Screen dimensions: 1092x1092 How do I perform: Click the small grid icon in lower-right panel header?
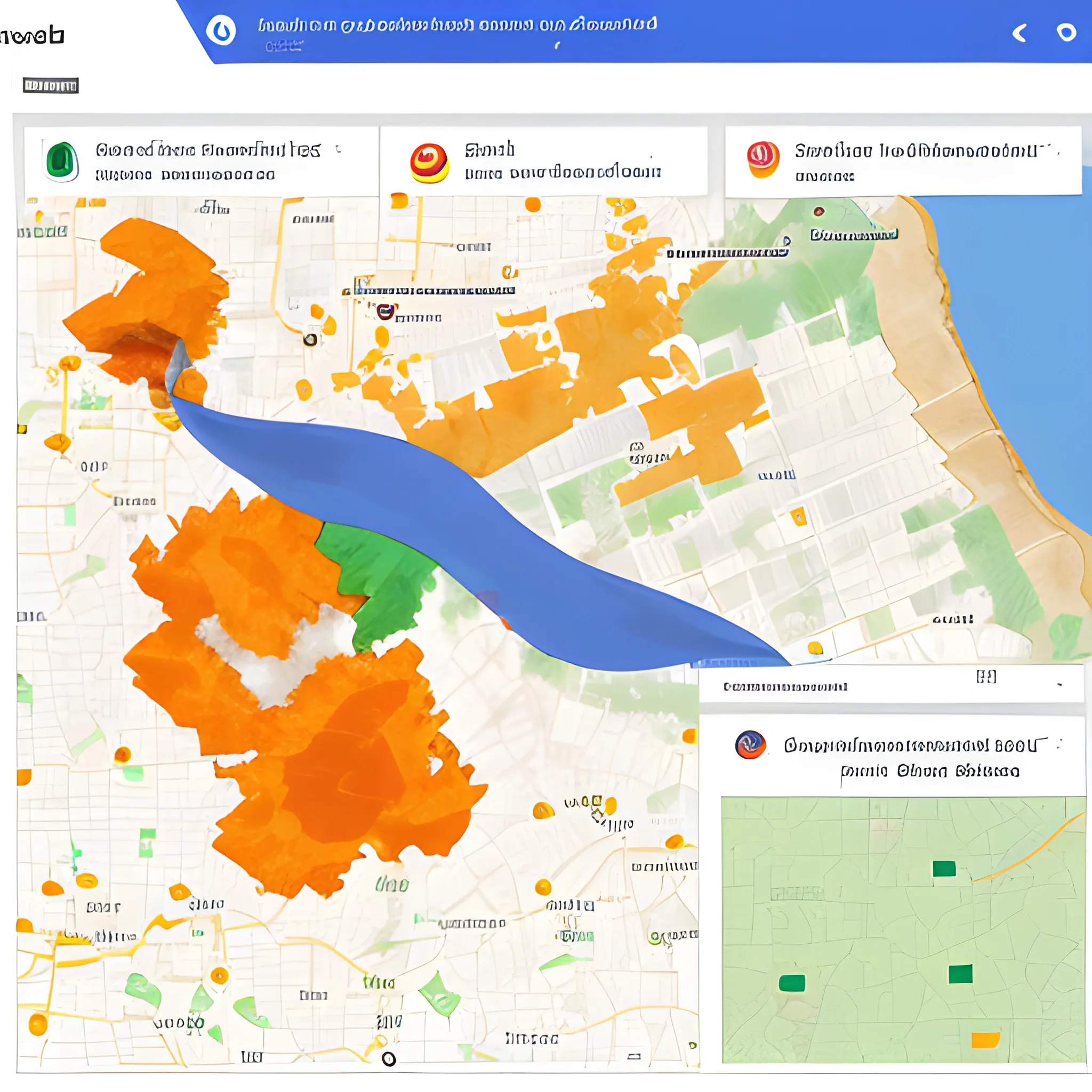pyautogui.click(x=986, y=677)
